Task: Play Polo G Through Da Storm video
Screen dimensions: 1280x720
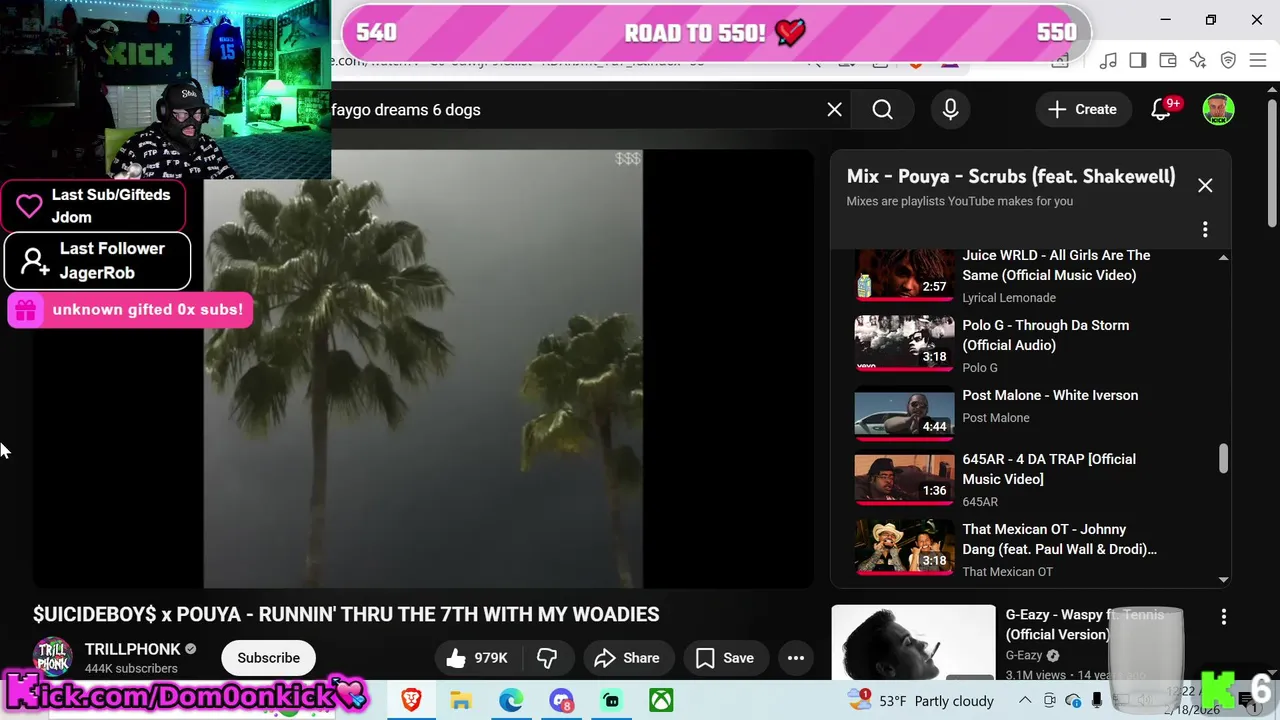Action: (1045, 335)
